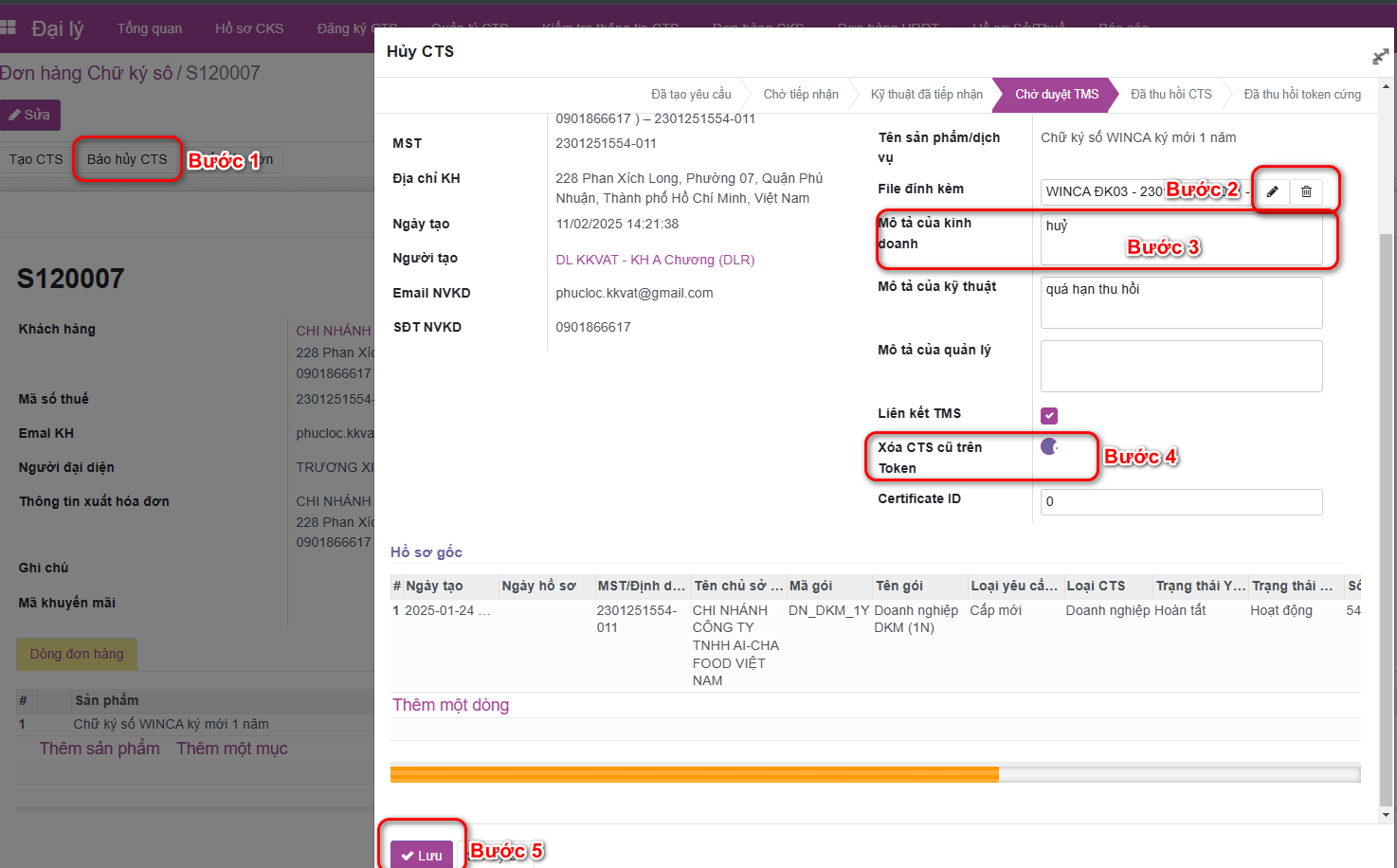The width and height of the screenshot is (1397, 868).
Task: Click the trash icon to delete attached file
Action: pos(1306,191)
